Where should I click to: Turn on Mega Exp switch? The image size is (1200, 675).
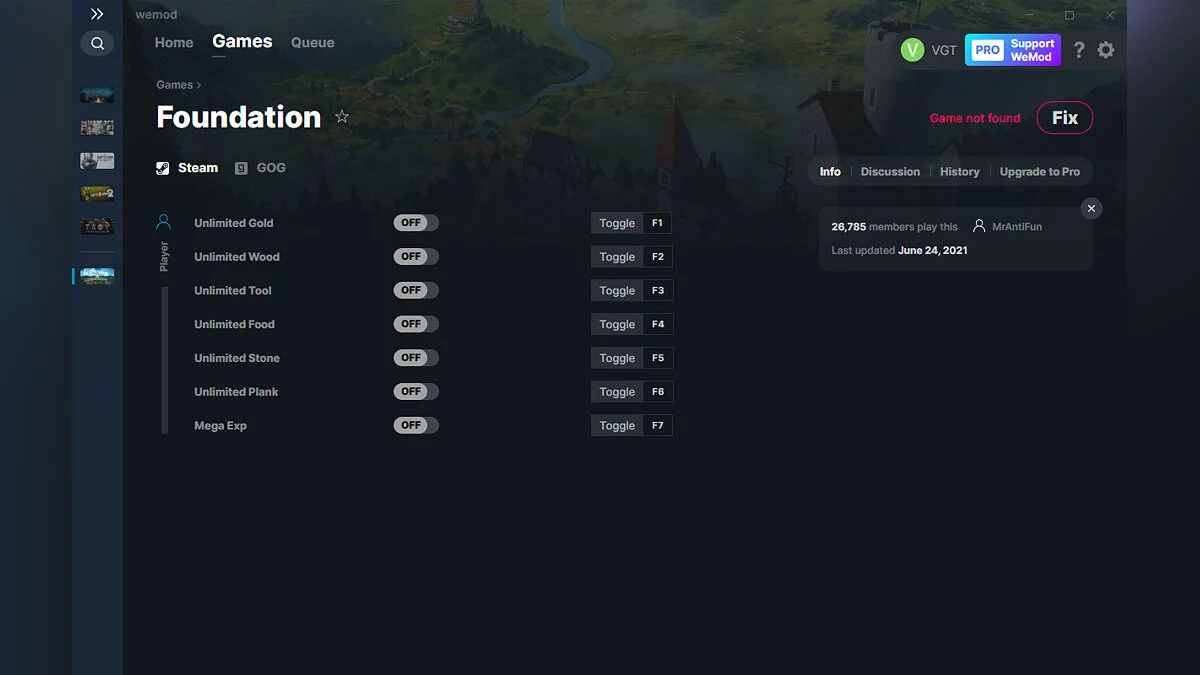click(416, 425)
